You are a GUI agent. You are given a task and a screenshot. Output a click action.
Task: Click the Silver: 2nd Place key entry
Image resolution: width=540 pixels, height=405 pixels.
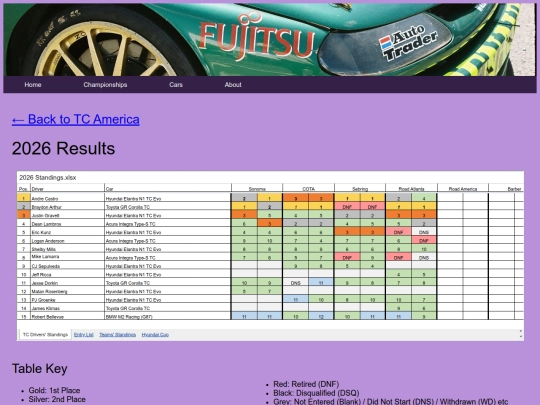pos(57,399)
